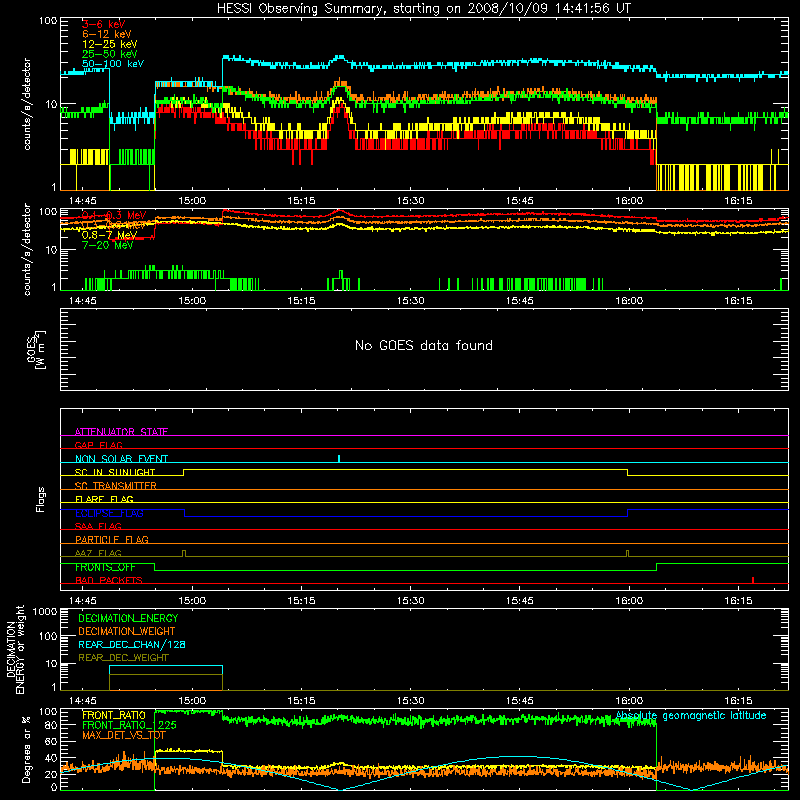800x800 pixels.
Task: Click the 'DECIMATION ENERGY or weight' axis label
Action: pos(15,649)
